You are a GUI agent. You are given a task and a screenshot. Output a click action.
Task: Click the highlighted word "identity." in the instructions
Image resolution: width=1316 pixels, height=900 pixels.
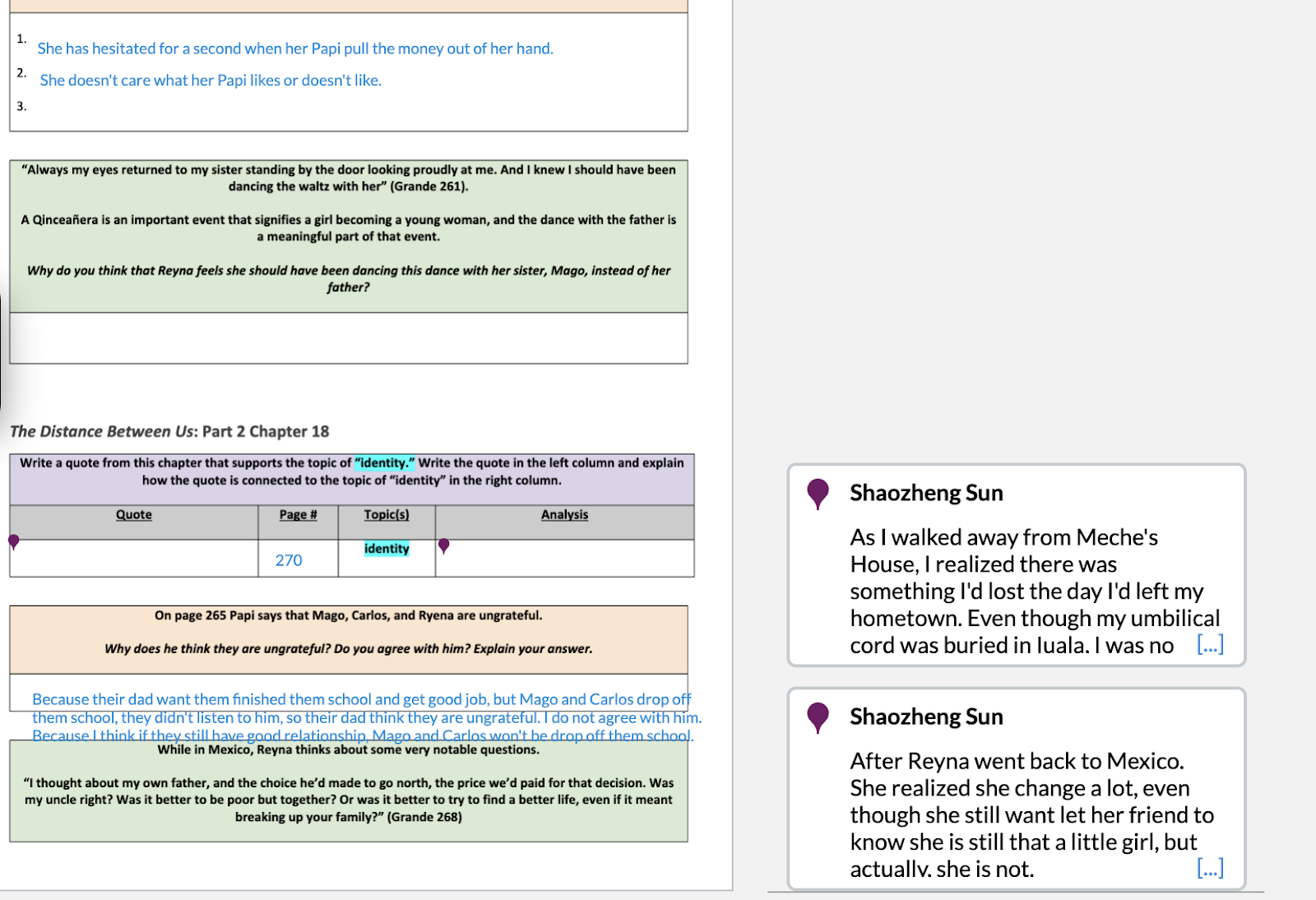(x=384, y=463)
